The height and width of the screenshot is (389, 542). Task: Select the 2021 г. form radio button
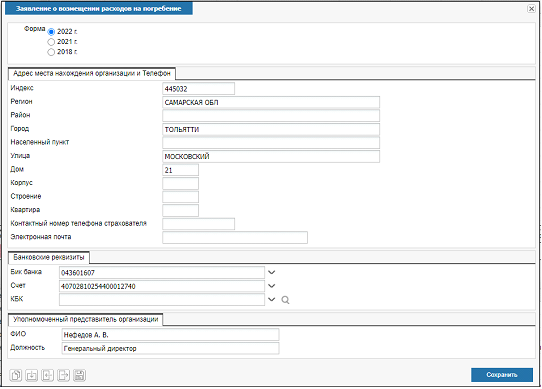click(x=51, y=42)
